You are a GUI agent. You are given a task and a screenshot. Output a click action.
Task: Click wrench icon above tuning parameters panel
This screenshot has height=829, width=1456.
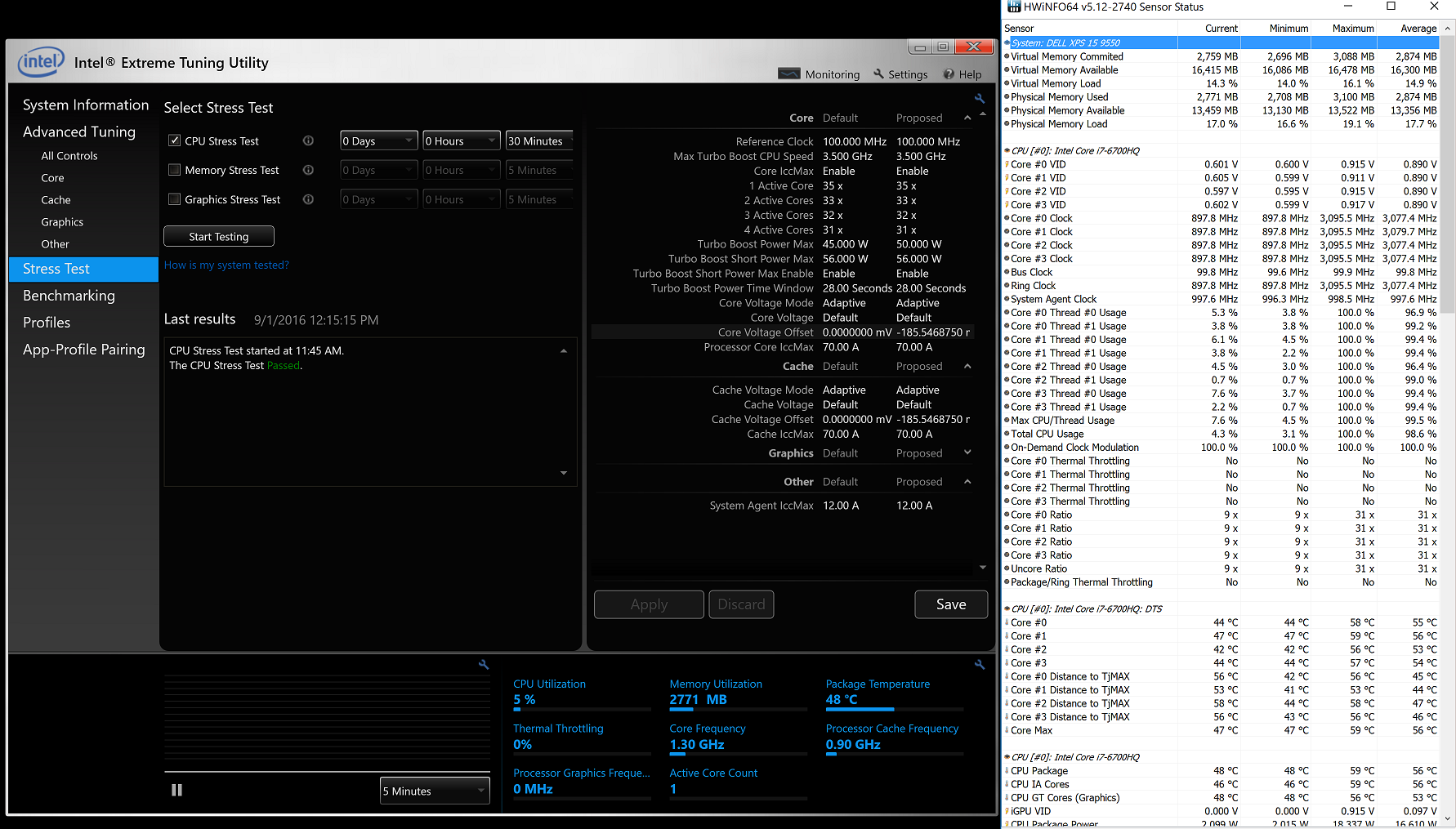tap(980, 99)
